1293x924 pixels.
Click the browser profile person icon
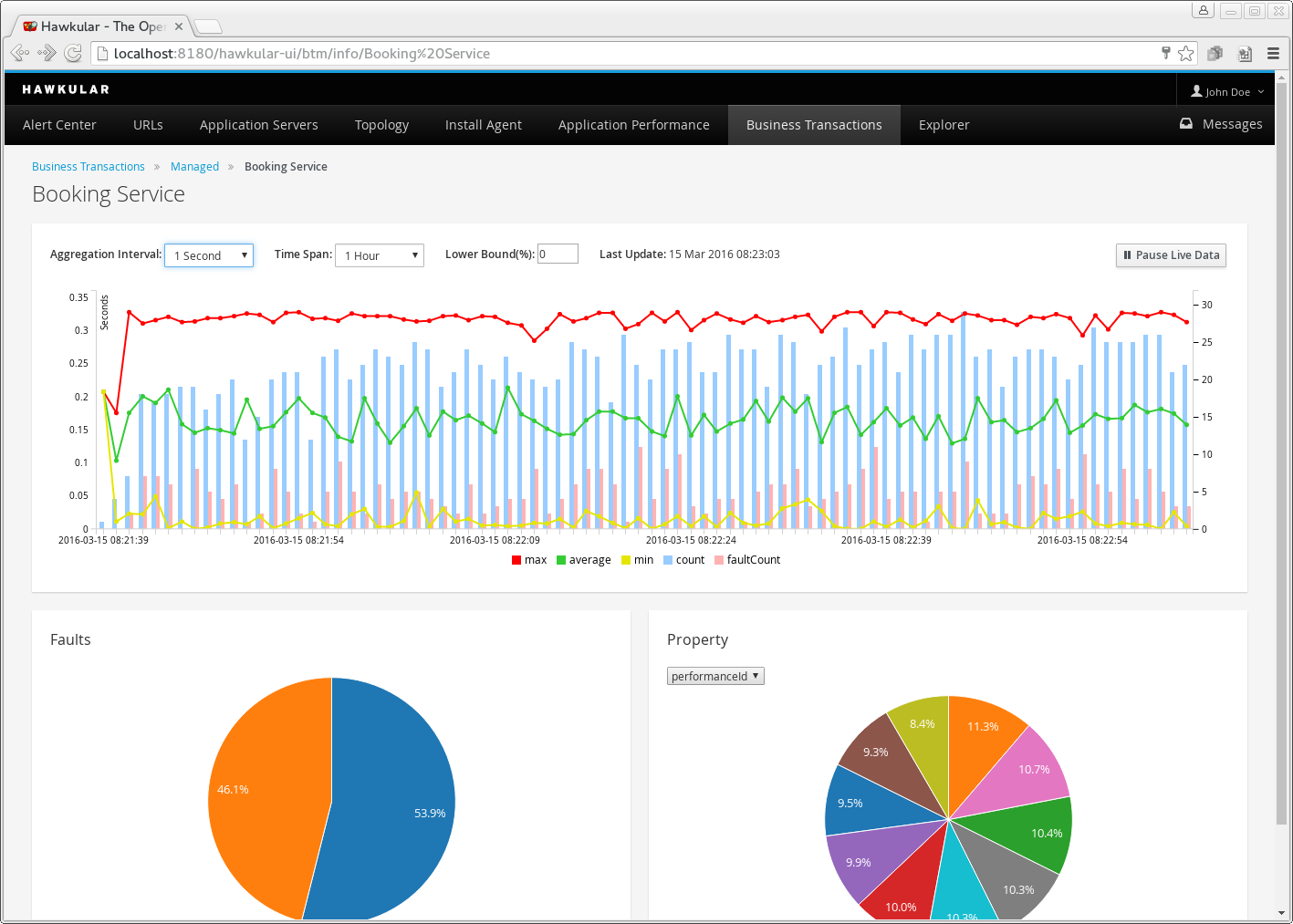(1204, 10)
